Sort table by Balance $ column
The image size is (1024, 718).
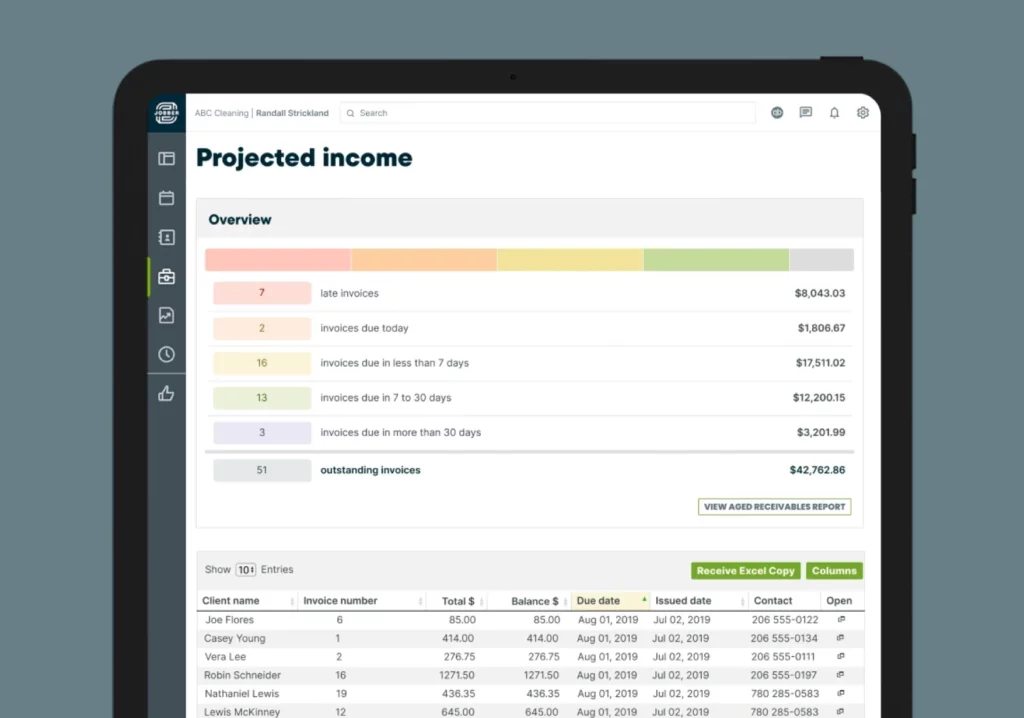[x=529, y=600]
